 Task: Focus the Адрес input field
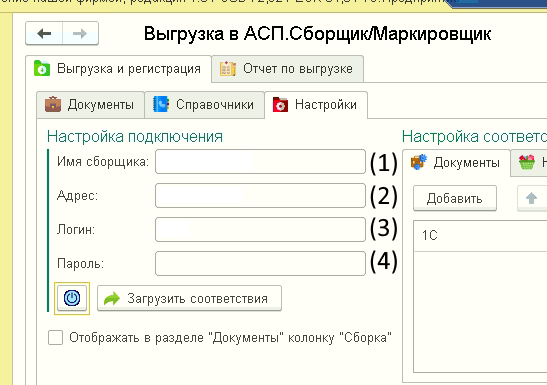click(260, 196)
